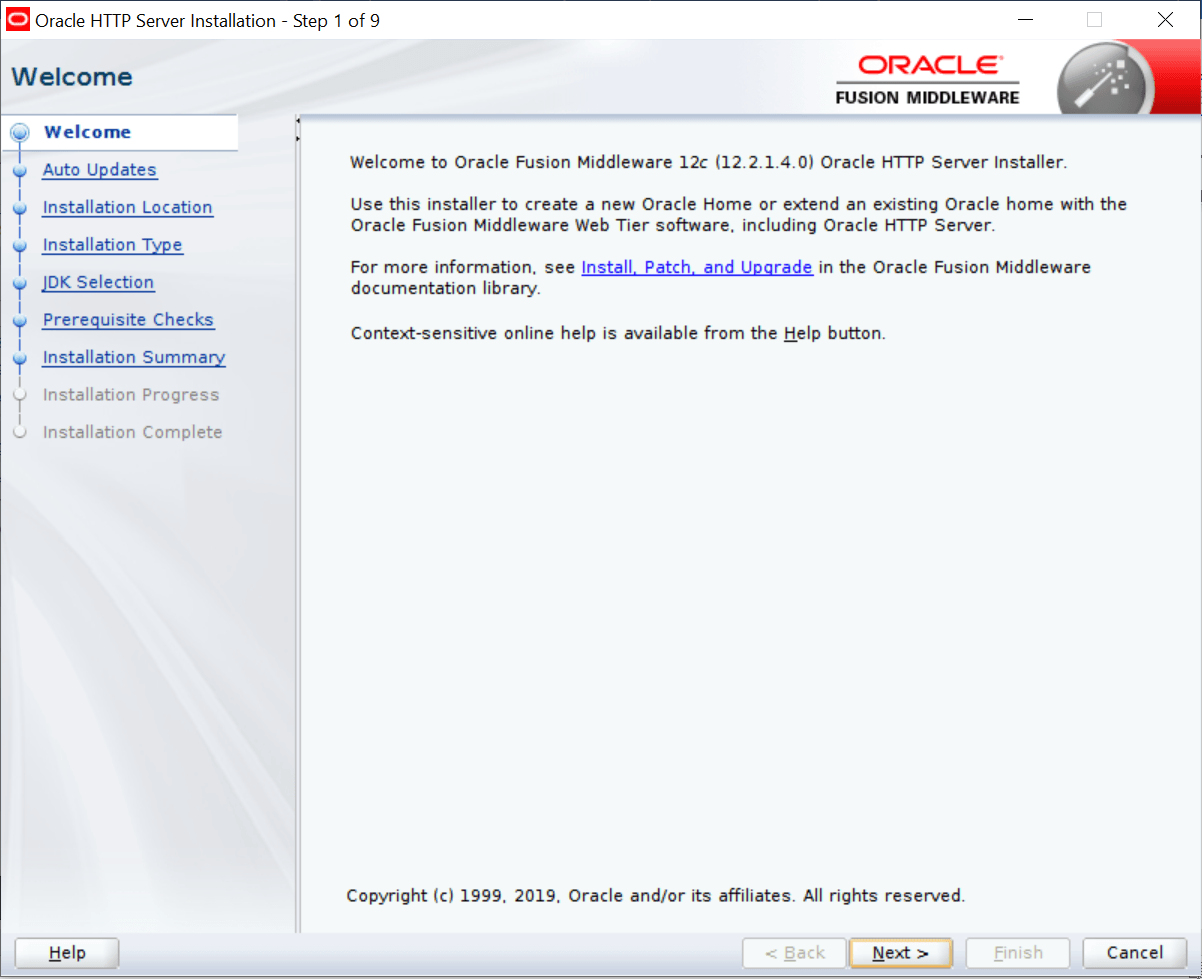Click the Auto Updates step circle indicator
Image resolution: width=1203 pixels, height=980 pixels.
pos(21,169)
